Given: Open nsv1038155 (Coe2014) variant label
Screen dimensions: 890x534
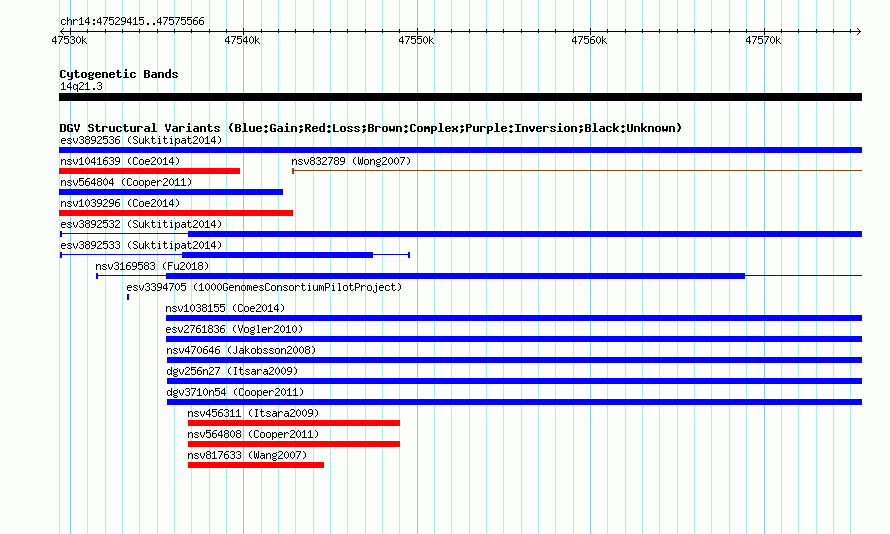Looking at the screenshot, I should (225, 308).
